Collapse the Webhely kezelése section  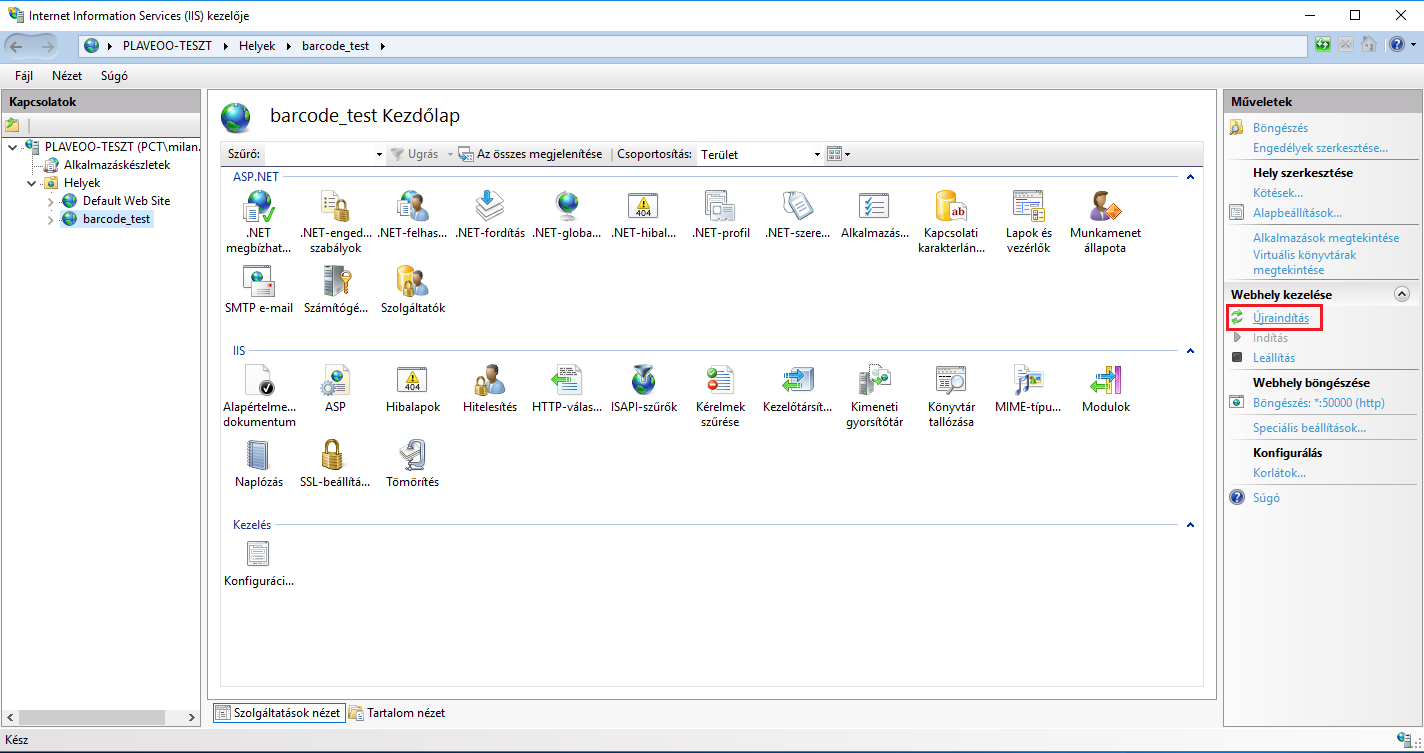tap(1401, 294)
